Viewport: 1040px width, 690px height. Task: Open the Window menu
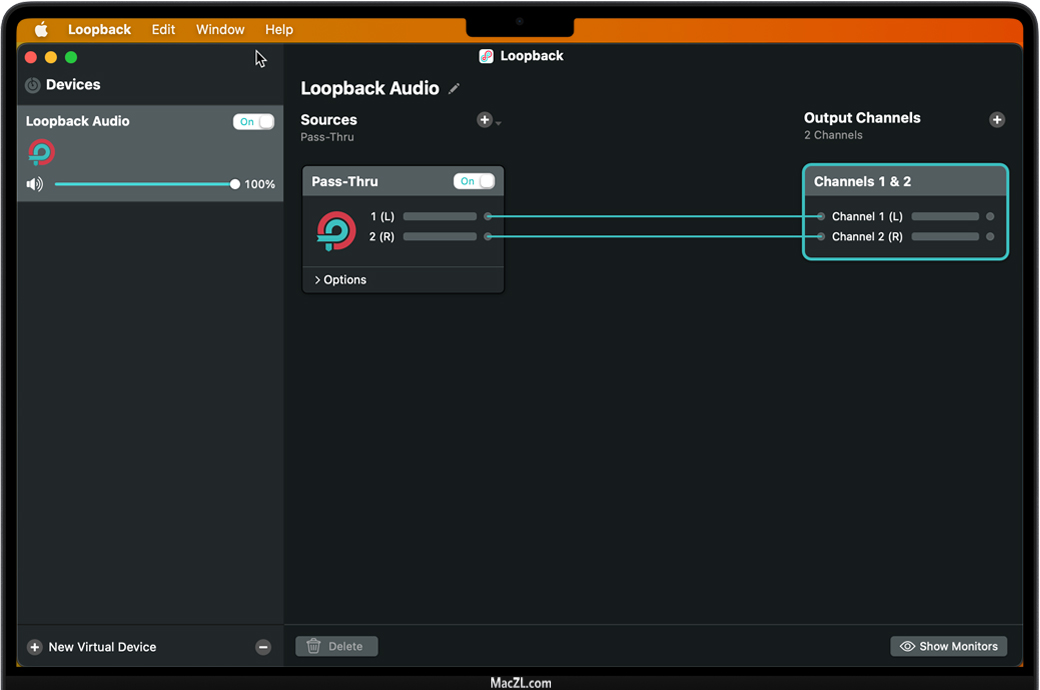(x=220, y=30)
